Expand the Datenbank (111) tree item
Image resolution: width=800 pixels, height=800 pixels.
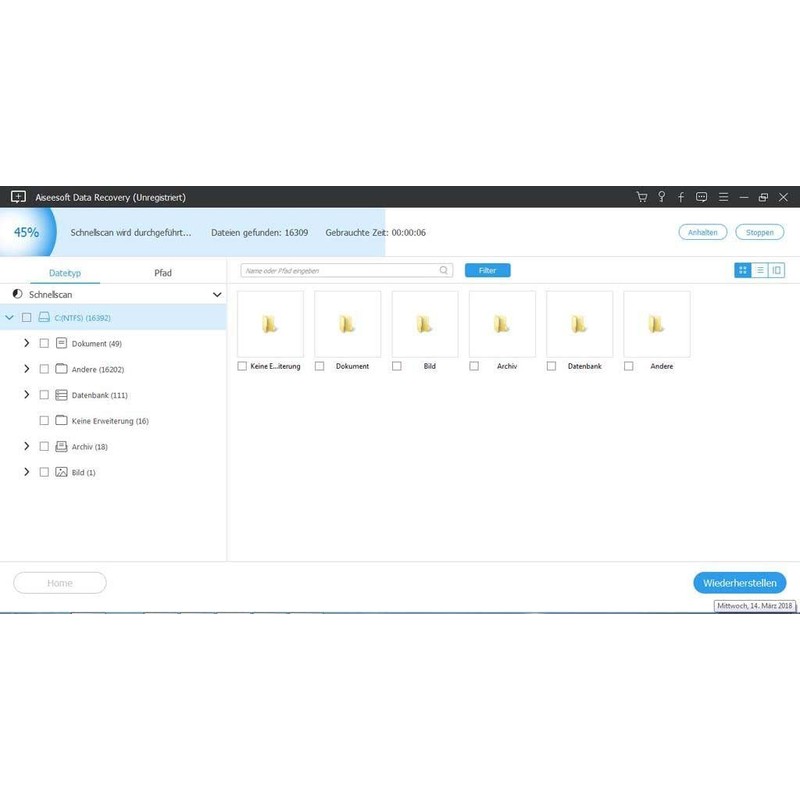pyautogui.click(x=27, y=395)
